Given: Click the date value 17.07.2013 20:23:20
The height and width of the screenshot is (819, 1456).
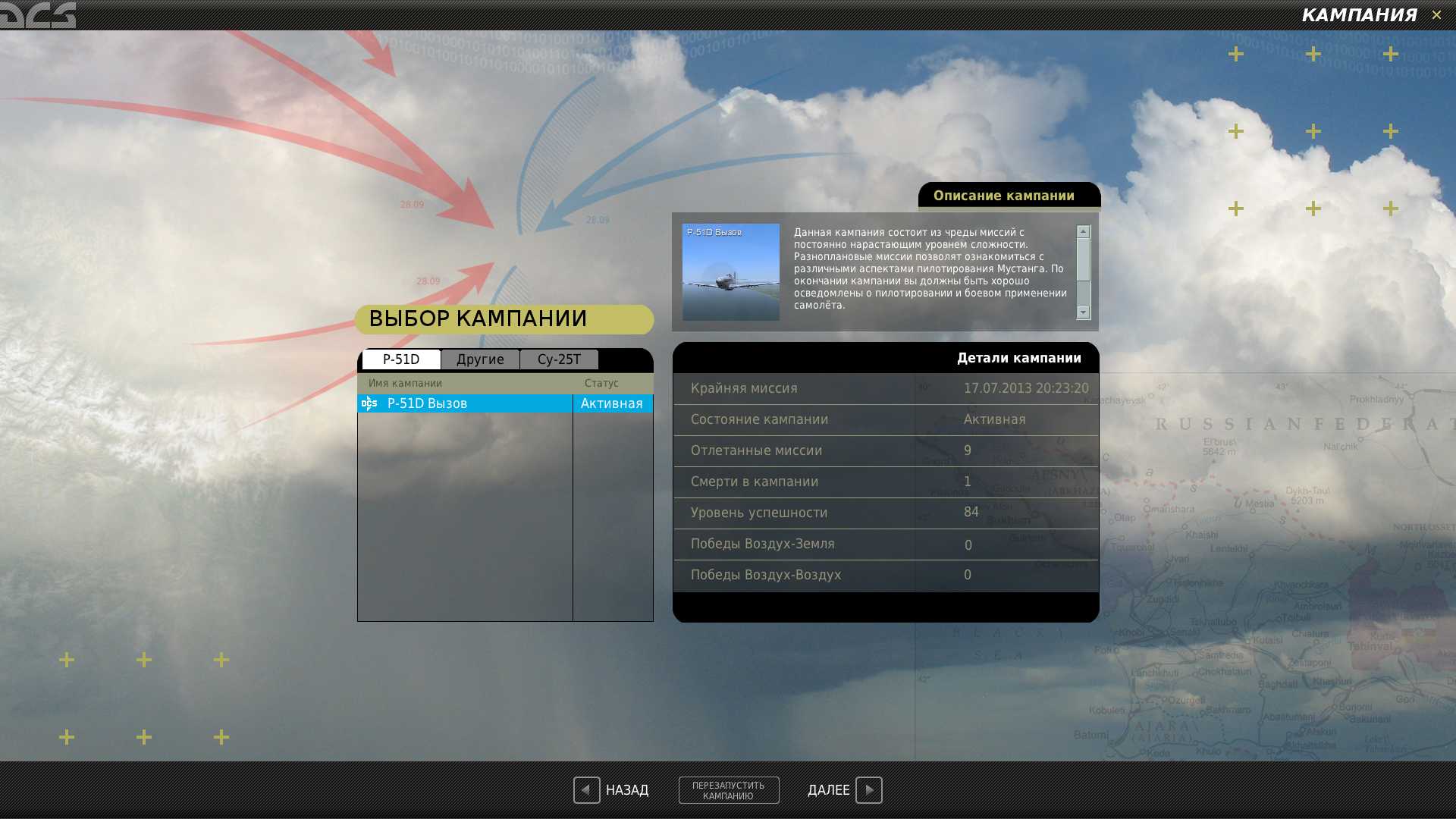Looking at the screenshot, I should coord(1026,388).
